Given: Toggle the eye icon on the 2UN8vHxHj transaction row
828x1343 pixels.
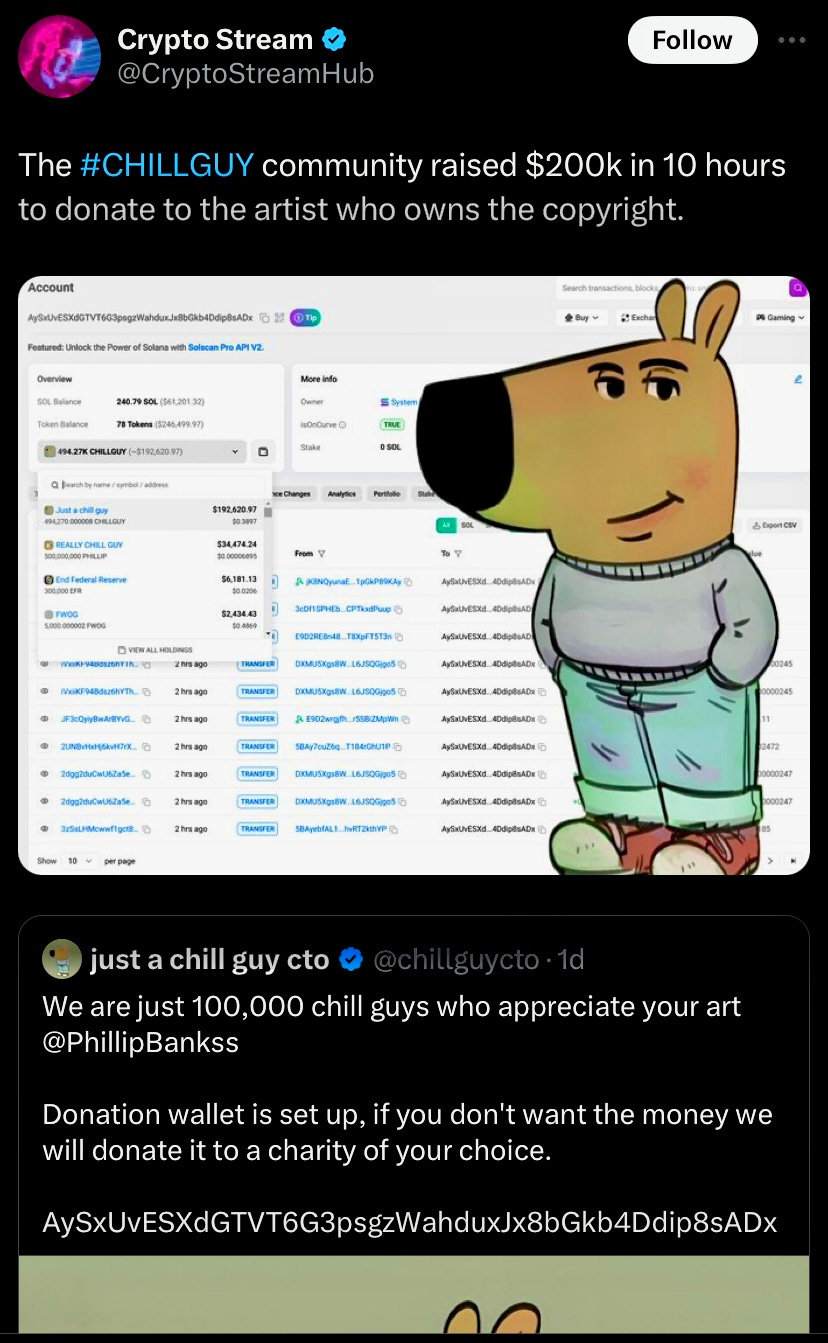Looking at the screenshot, I should 45,746.
